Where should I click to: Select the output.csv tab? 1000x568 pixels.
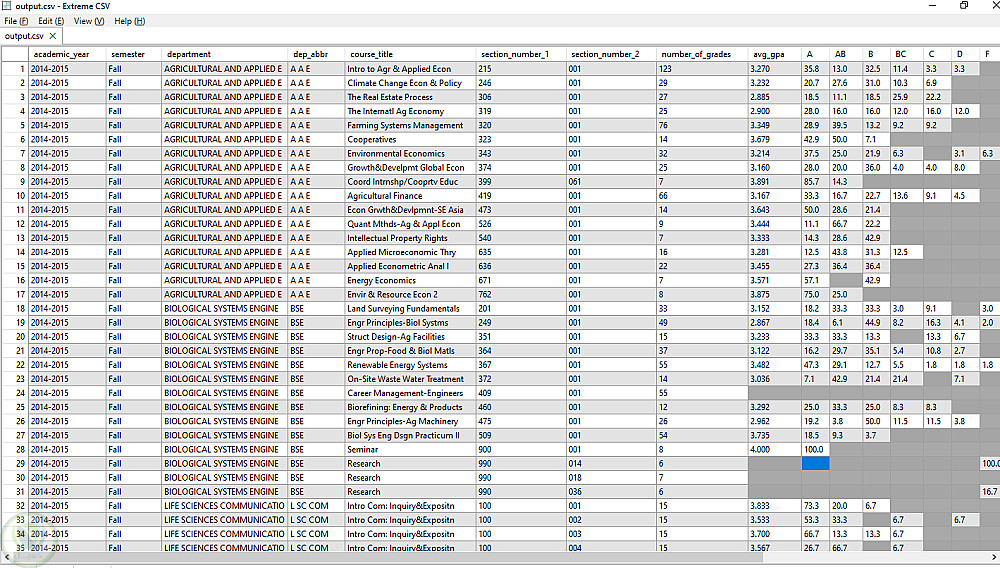click(x=24, y=36)
